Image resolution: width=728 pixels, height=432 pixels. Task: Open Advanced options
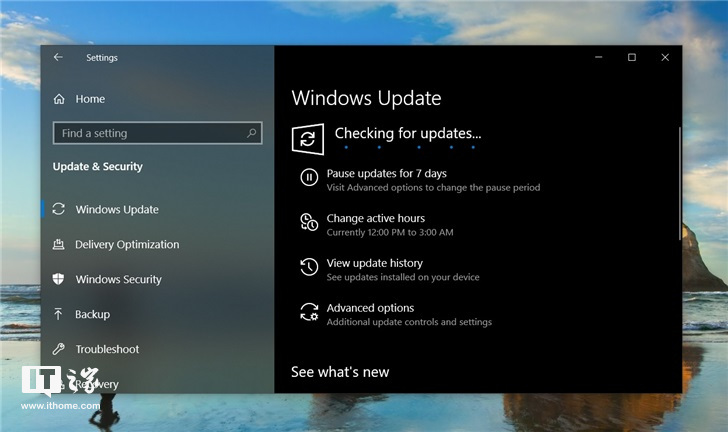[370, 308]
